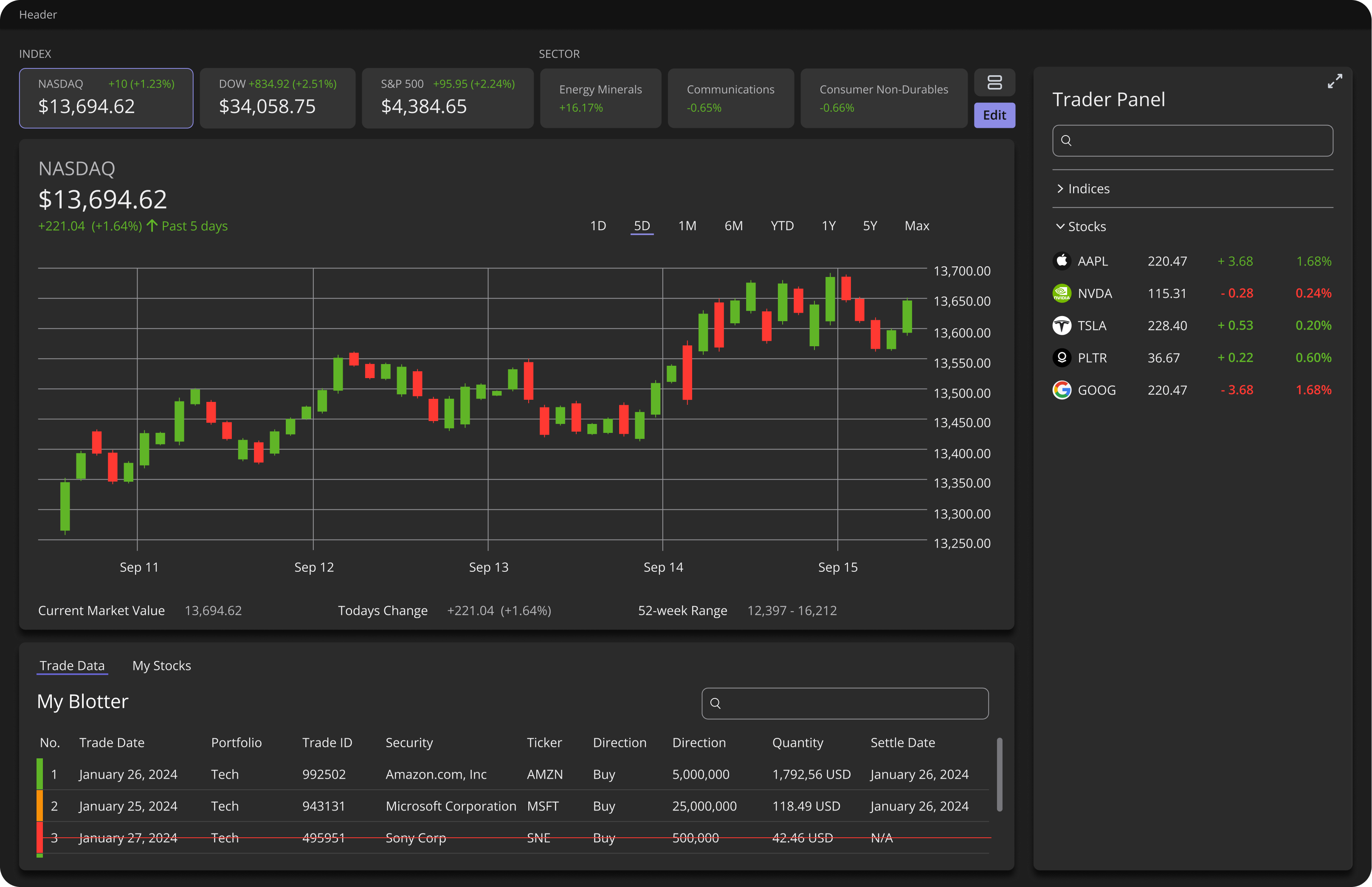Select the NASDAQ index card
The image size is (1372, 887).
[x=106, y=98]
